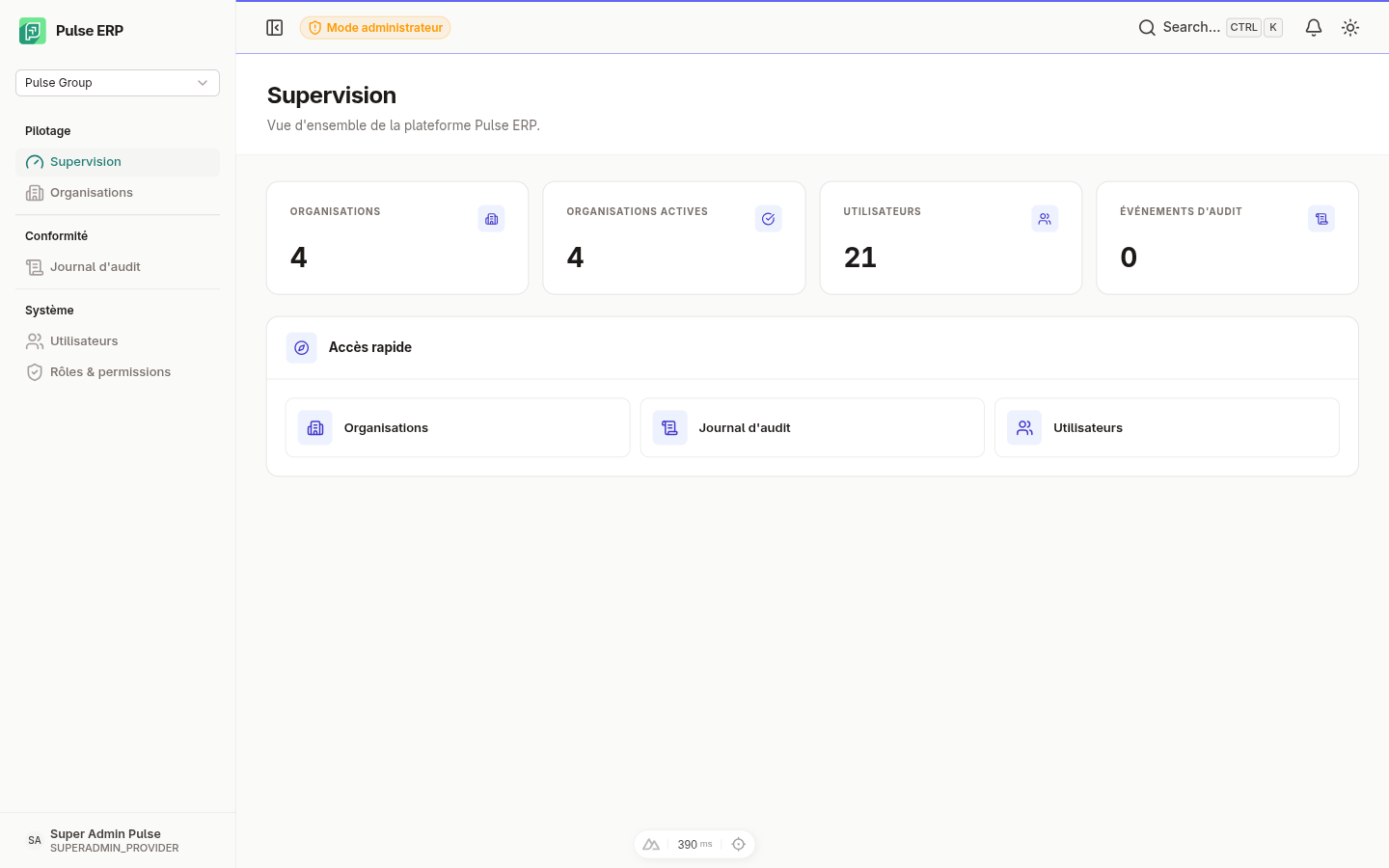Click the Supervision gauge icon in sidebar

click(x=35, y=162)
